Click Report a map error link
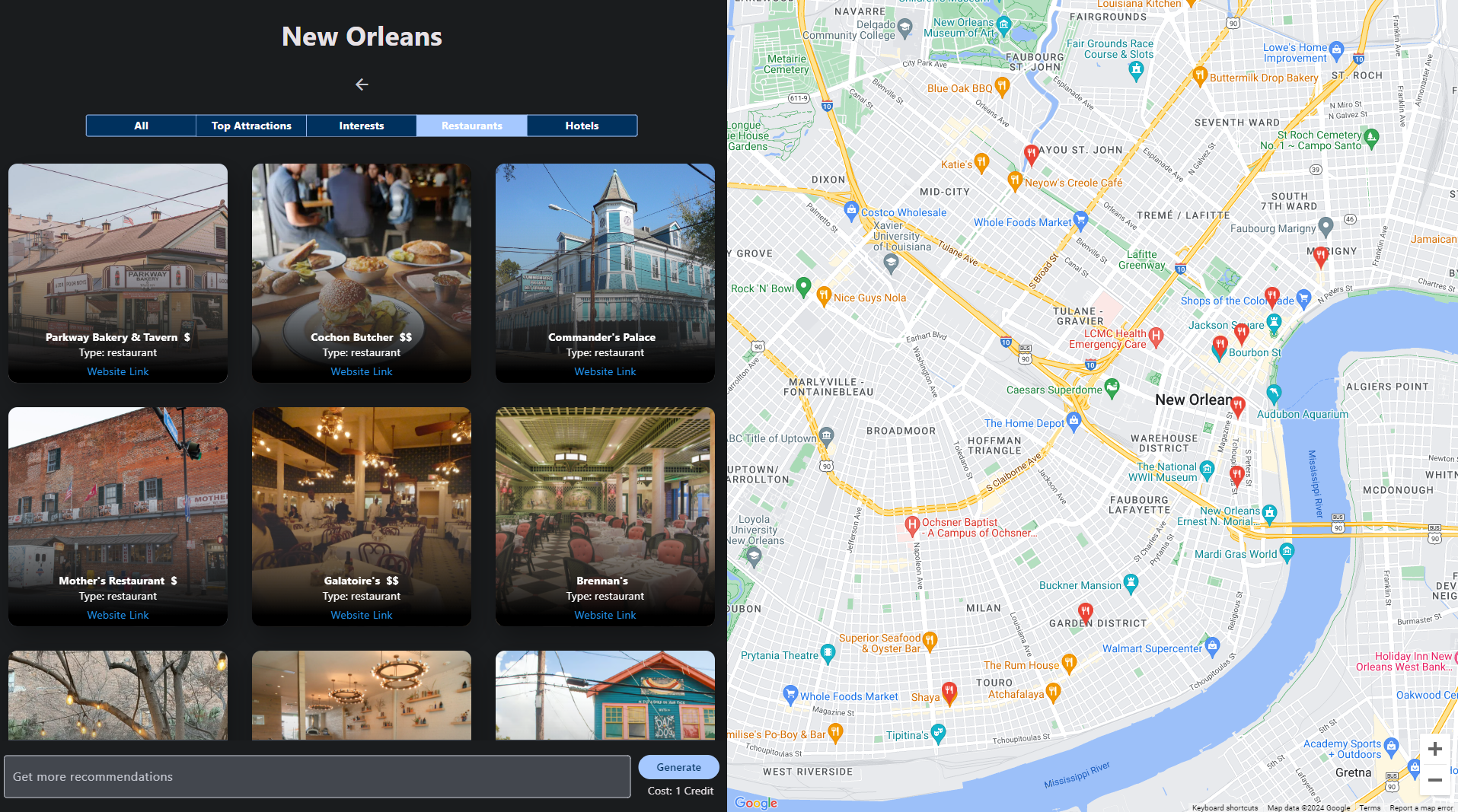 coord(1421,807)
